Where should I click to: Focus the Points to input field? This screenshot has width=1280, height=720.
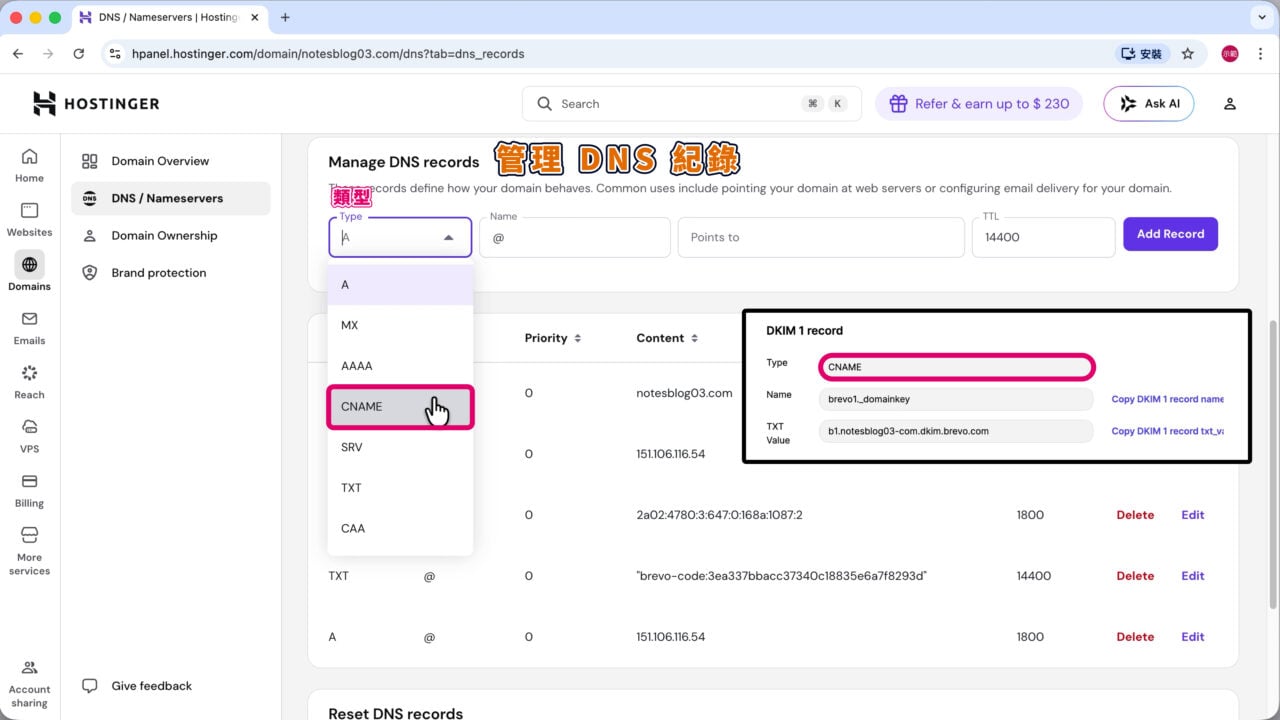click(x=821, y=237)
